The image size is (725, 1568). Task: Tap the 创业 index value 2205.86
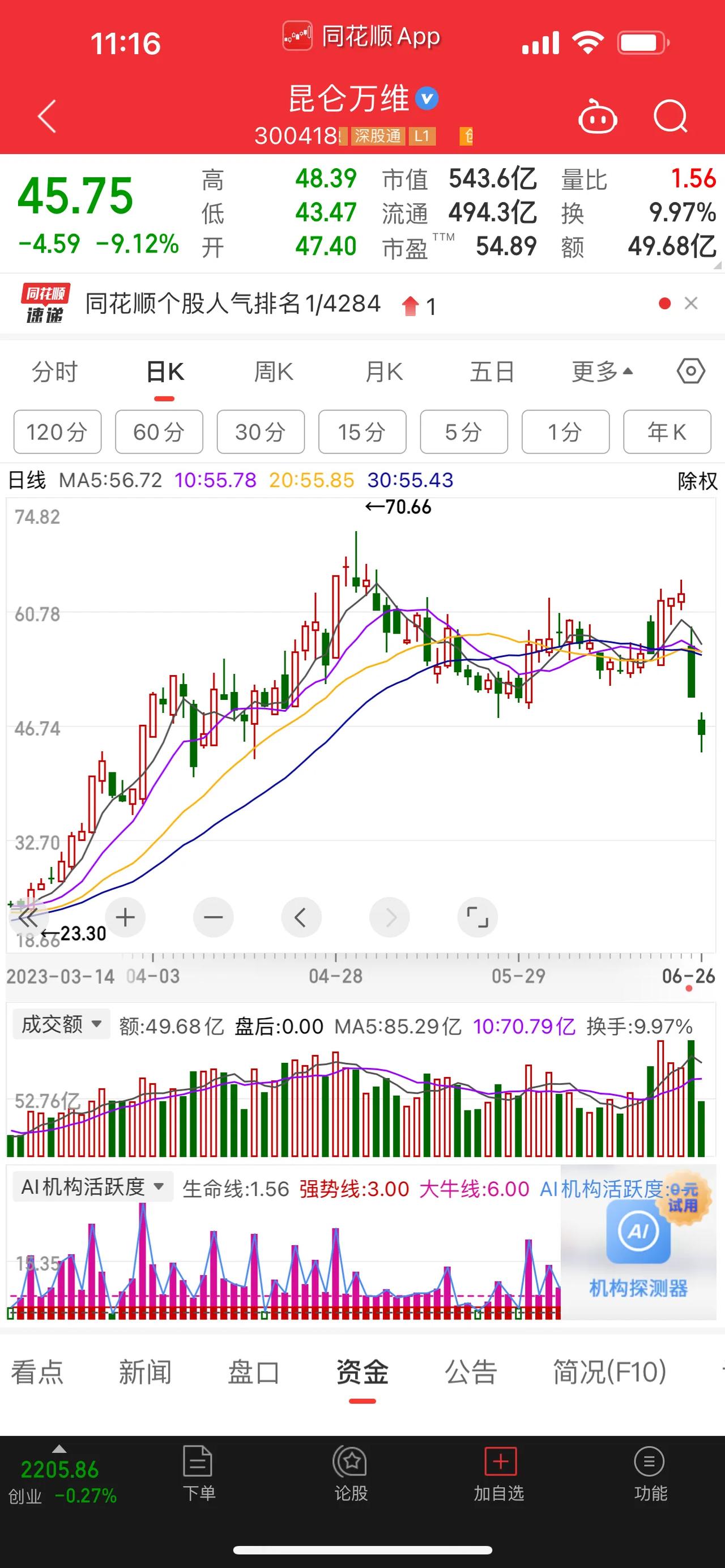click(59, 1470)
